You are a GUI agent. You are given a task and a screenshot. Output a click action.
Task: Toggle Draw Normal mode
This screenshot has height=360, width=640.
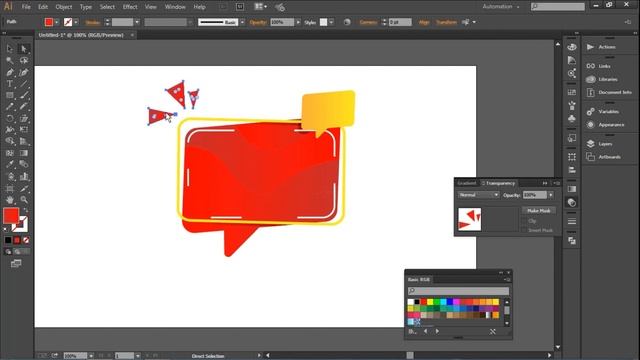[8, 252]
